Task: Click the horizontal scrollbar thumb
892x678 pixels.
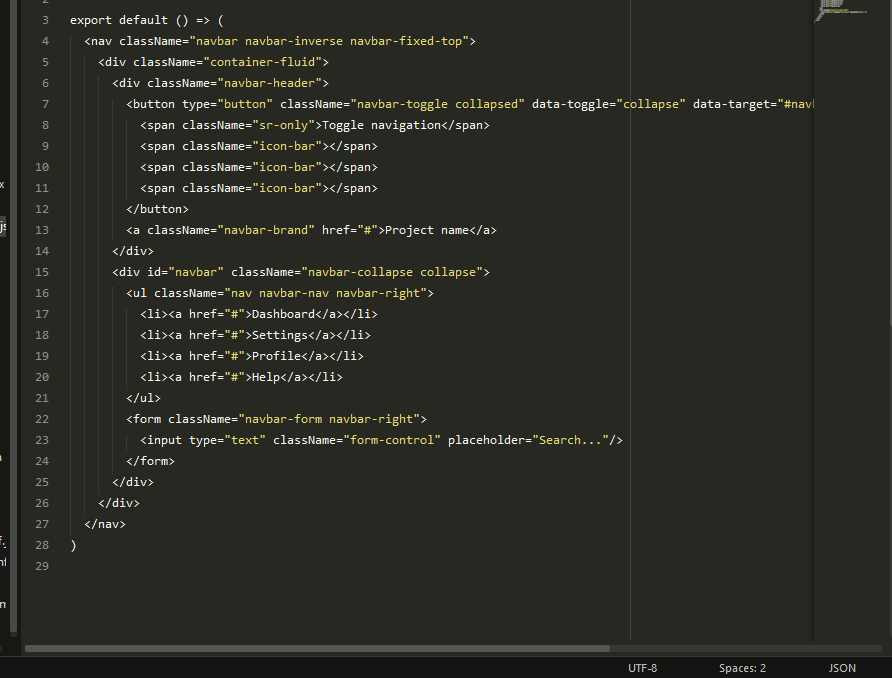Action: point(317,648)
